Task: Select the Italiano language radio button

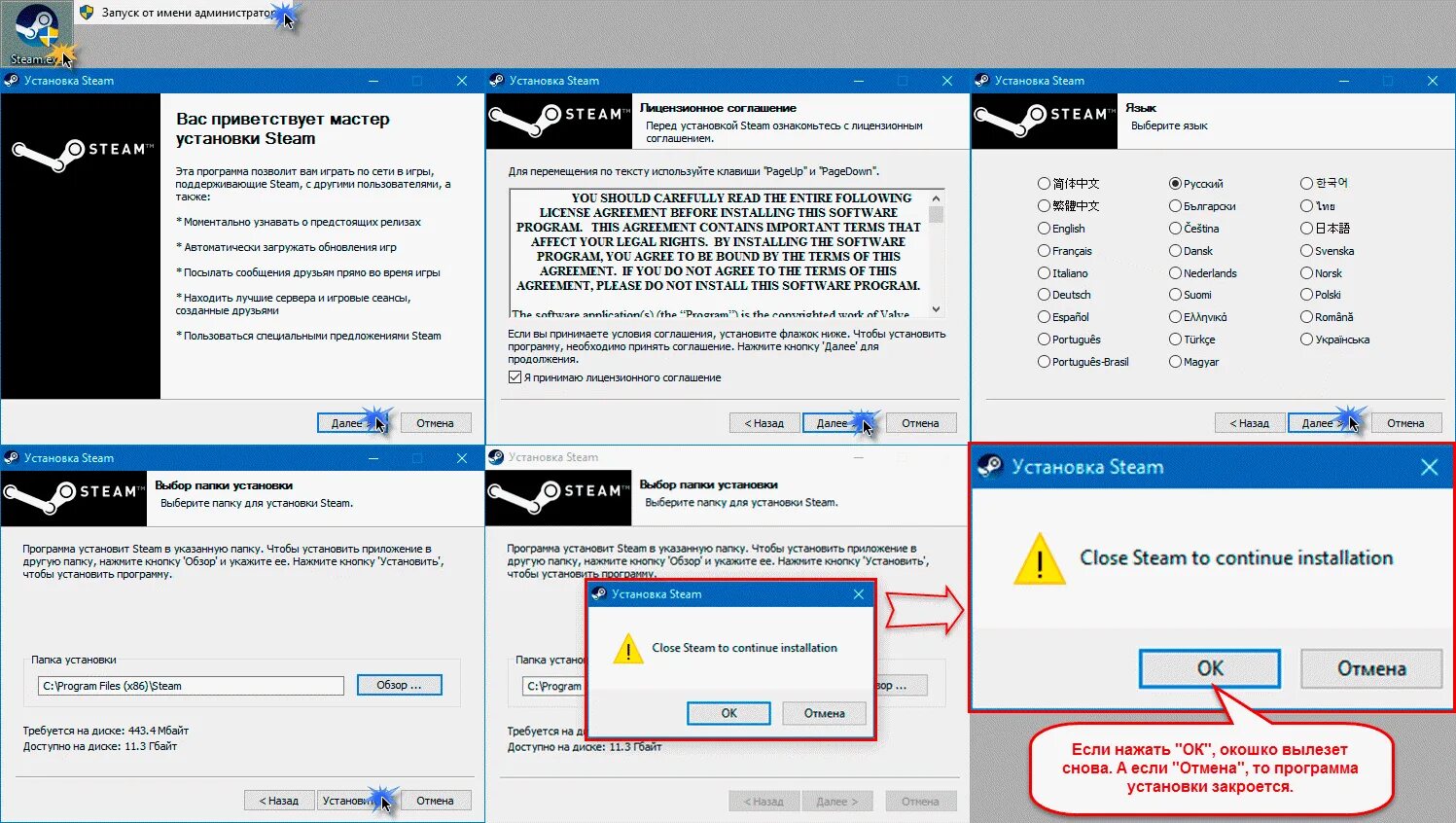Action: click(x=1044, y=273)
